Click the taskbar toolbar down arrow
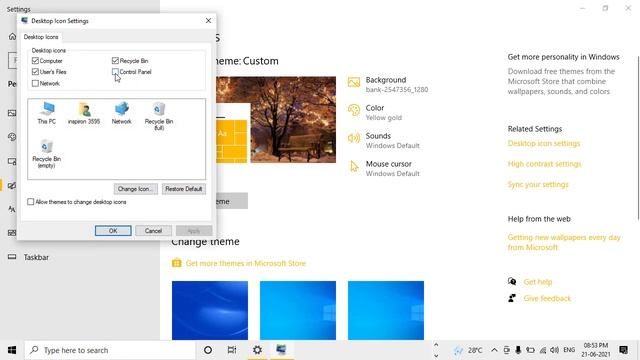This screenshot has height=360, width=640. (436, 356)
